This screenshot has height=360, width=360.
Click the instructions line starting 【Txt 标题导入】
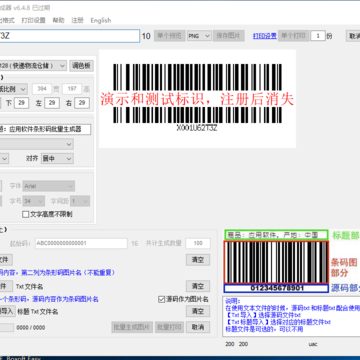(x=278, y=322)
